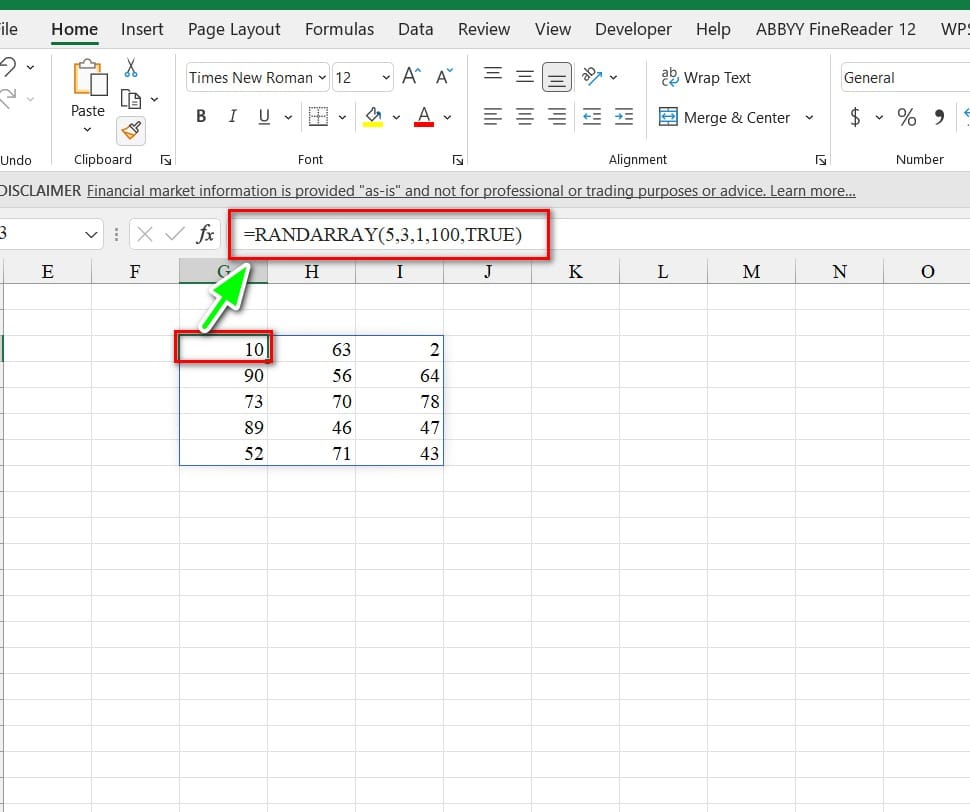Screen dimensions: 970x812
Task: Click the Orientation text angle icon
Action: pos(593,77)
